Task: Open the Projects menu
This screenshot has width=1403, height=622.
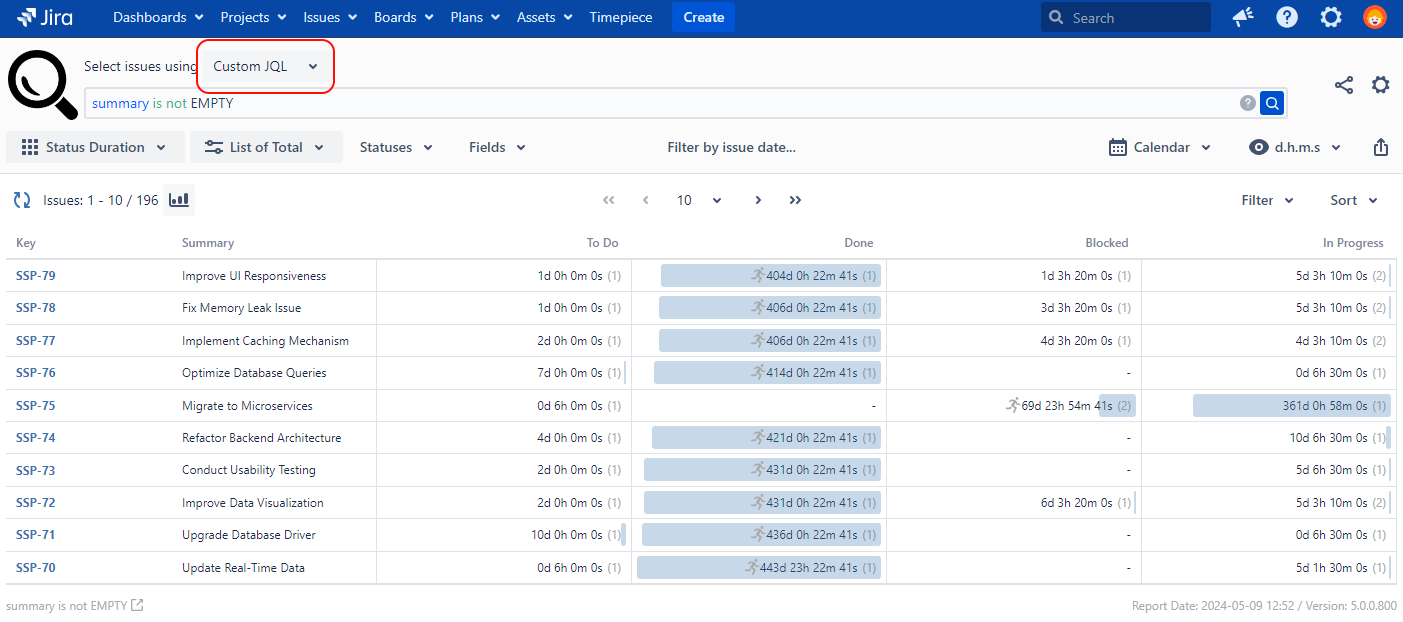Action: [x=253, y=17]
